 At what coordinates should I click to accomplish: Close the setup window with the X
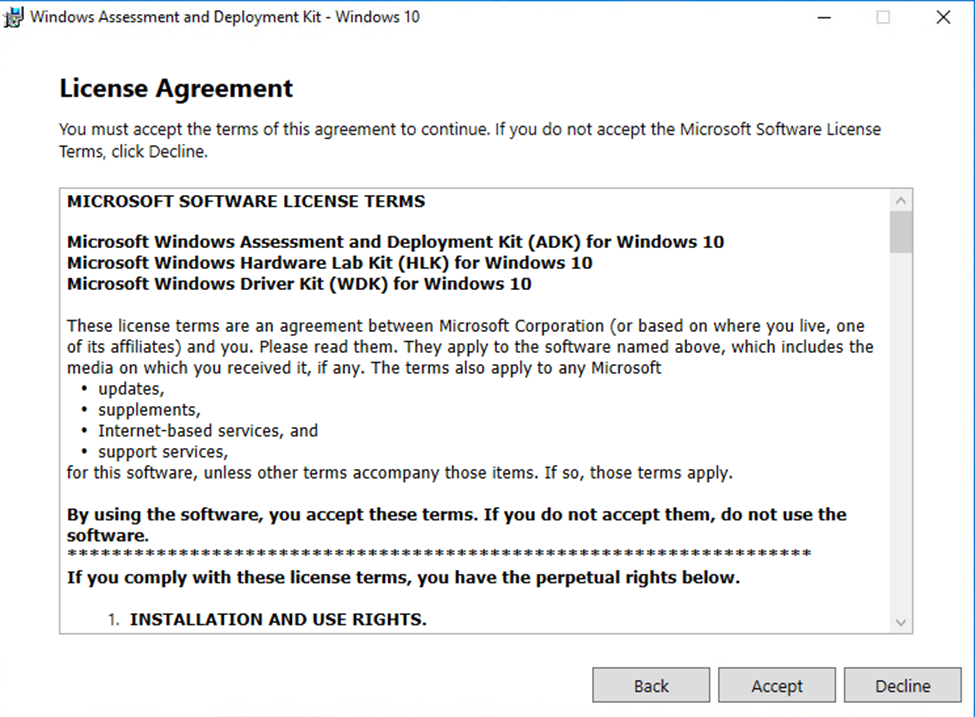pos(943,17)
